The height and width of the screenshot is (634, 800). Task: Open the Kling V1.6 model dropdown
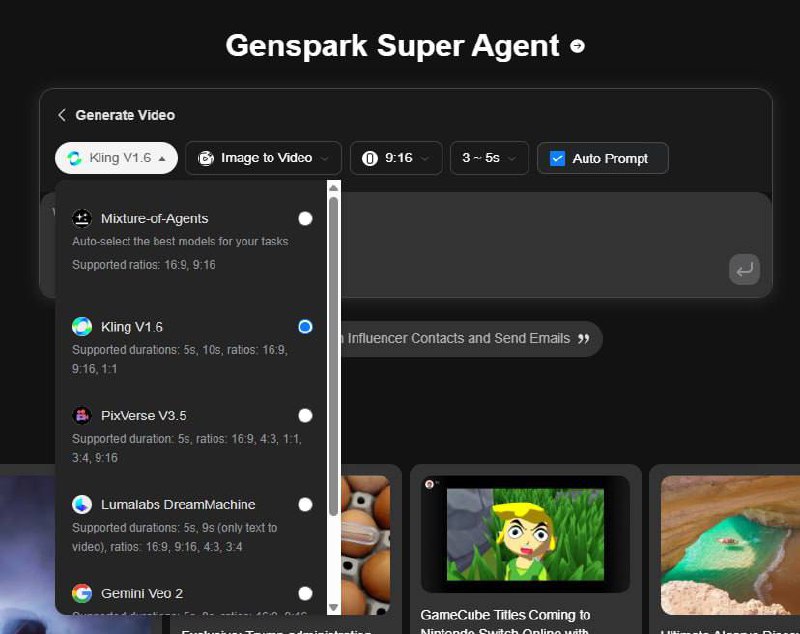pyautogui.click(x=116, y=158)
